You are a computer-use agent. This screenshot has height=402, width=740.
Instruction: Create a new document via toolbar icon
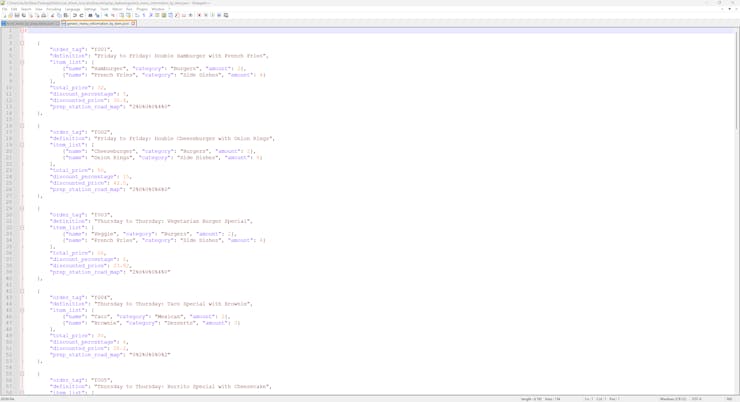pyautogui.click(x=4, y=15)
